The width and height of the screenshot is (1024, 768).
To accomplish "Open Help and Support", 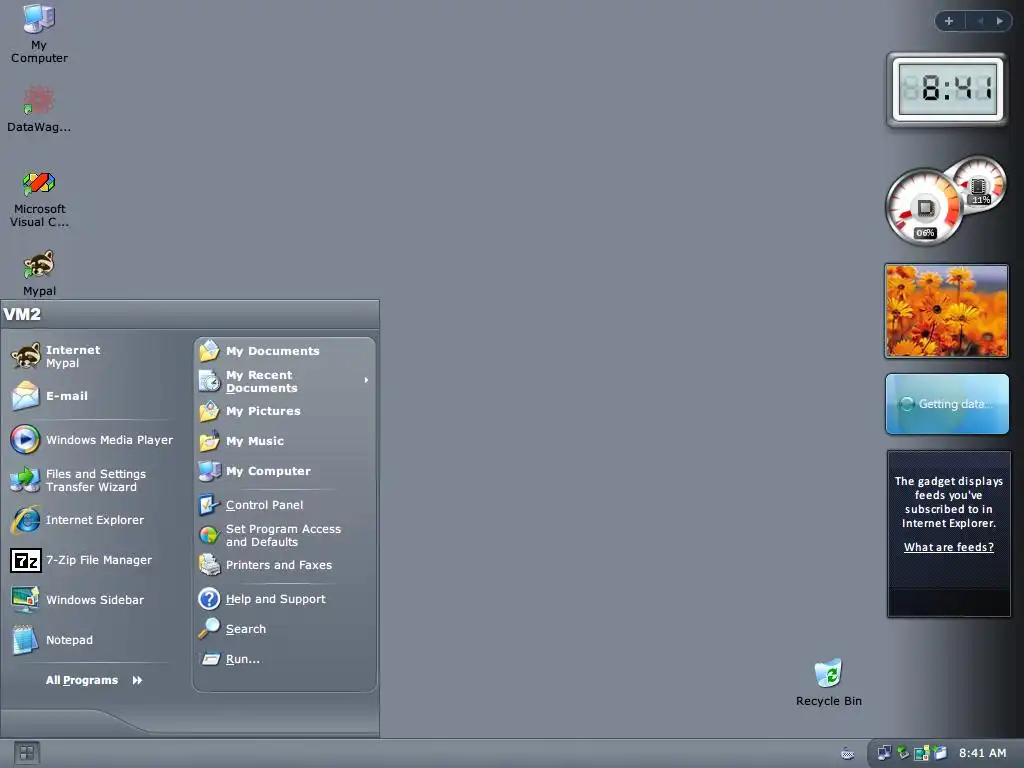I will pos(285,599).
